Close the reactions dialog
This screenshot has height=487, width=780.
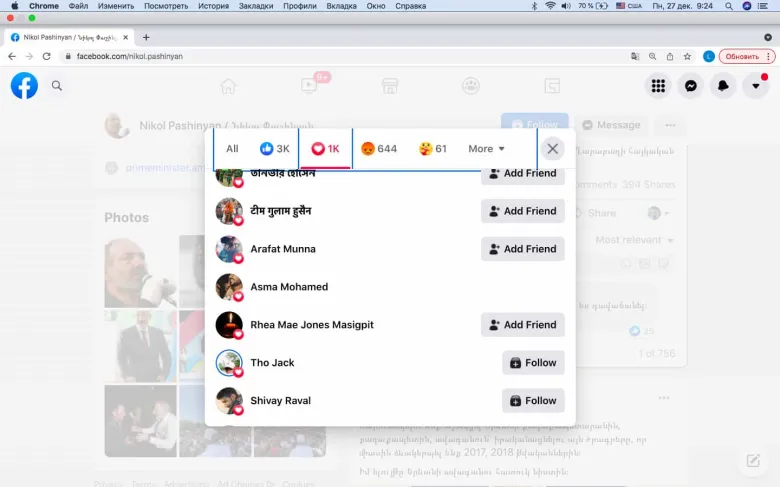point(553,149)
